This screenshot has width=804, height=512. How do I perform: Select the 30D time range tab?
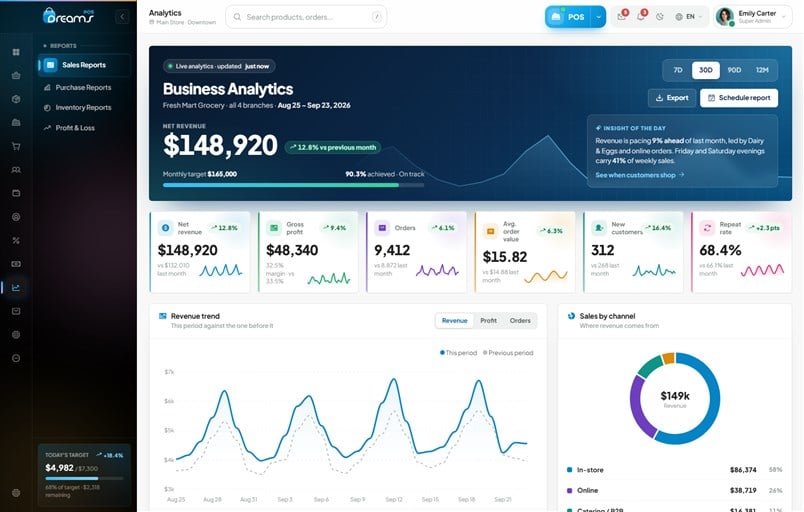(706, 70)
